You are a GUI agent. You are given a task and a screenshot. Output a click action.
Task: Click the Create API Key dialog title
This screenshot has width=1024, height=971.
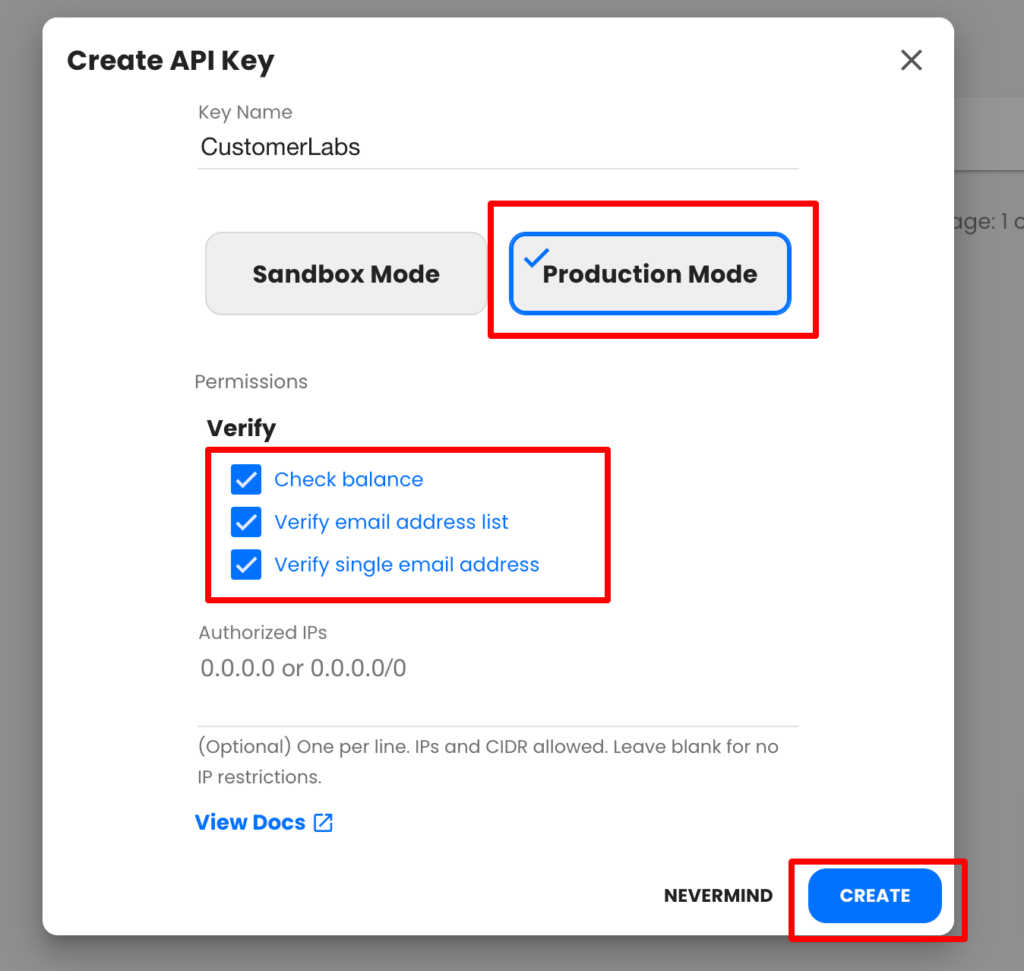[x=170, y=61]
